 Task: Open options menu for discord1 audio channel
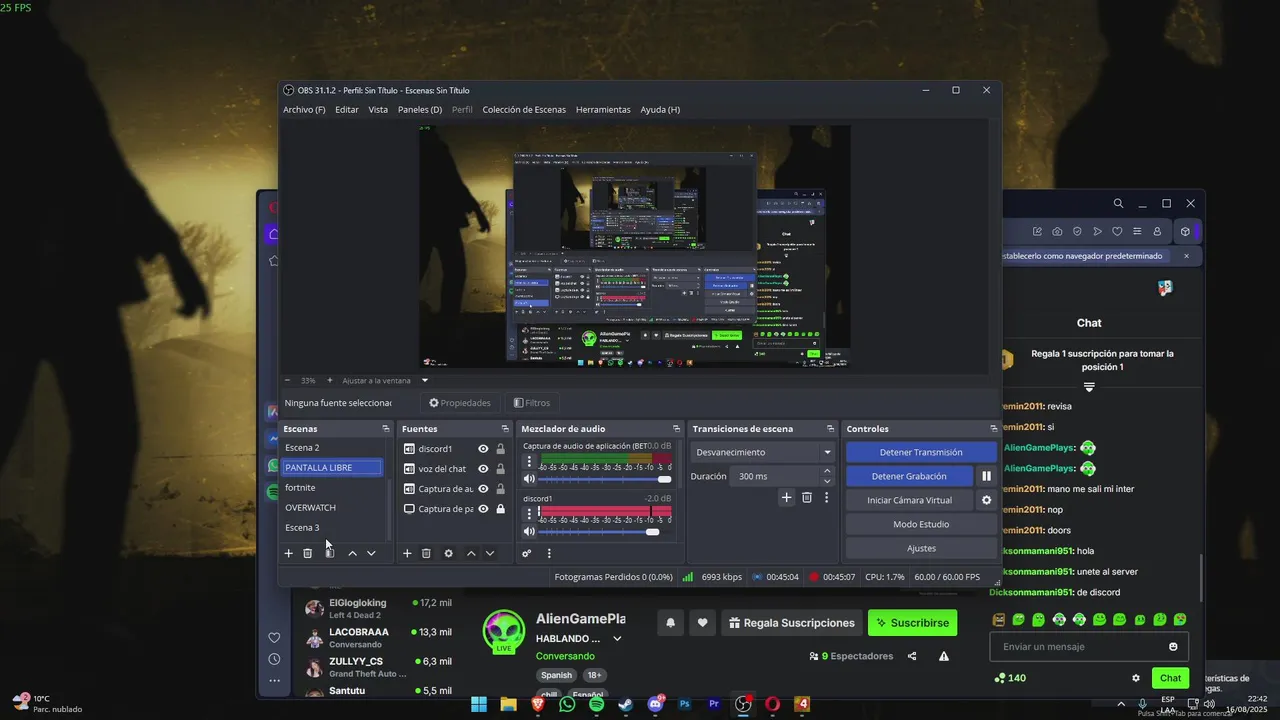pyautogui.click(x=530, y=513)
